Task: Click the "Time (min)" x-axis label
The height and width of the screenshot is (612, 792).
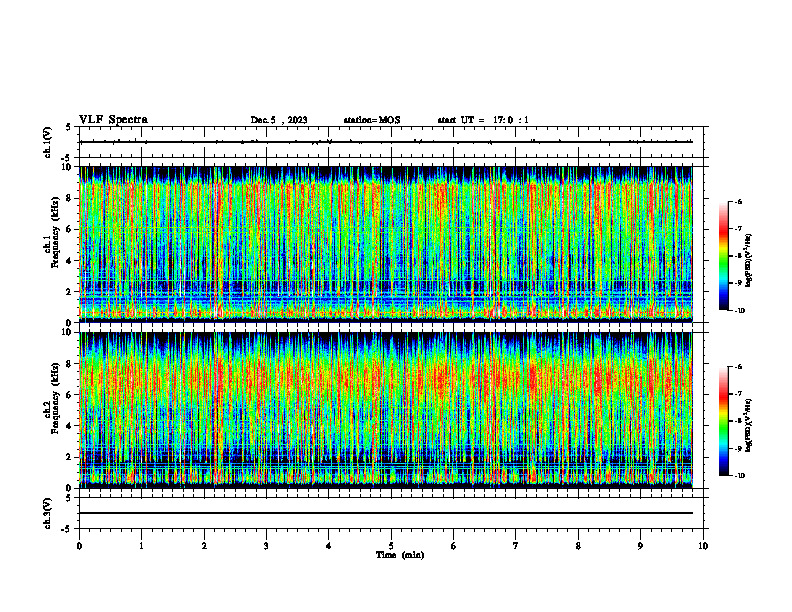Action: (400, 555)
